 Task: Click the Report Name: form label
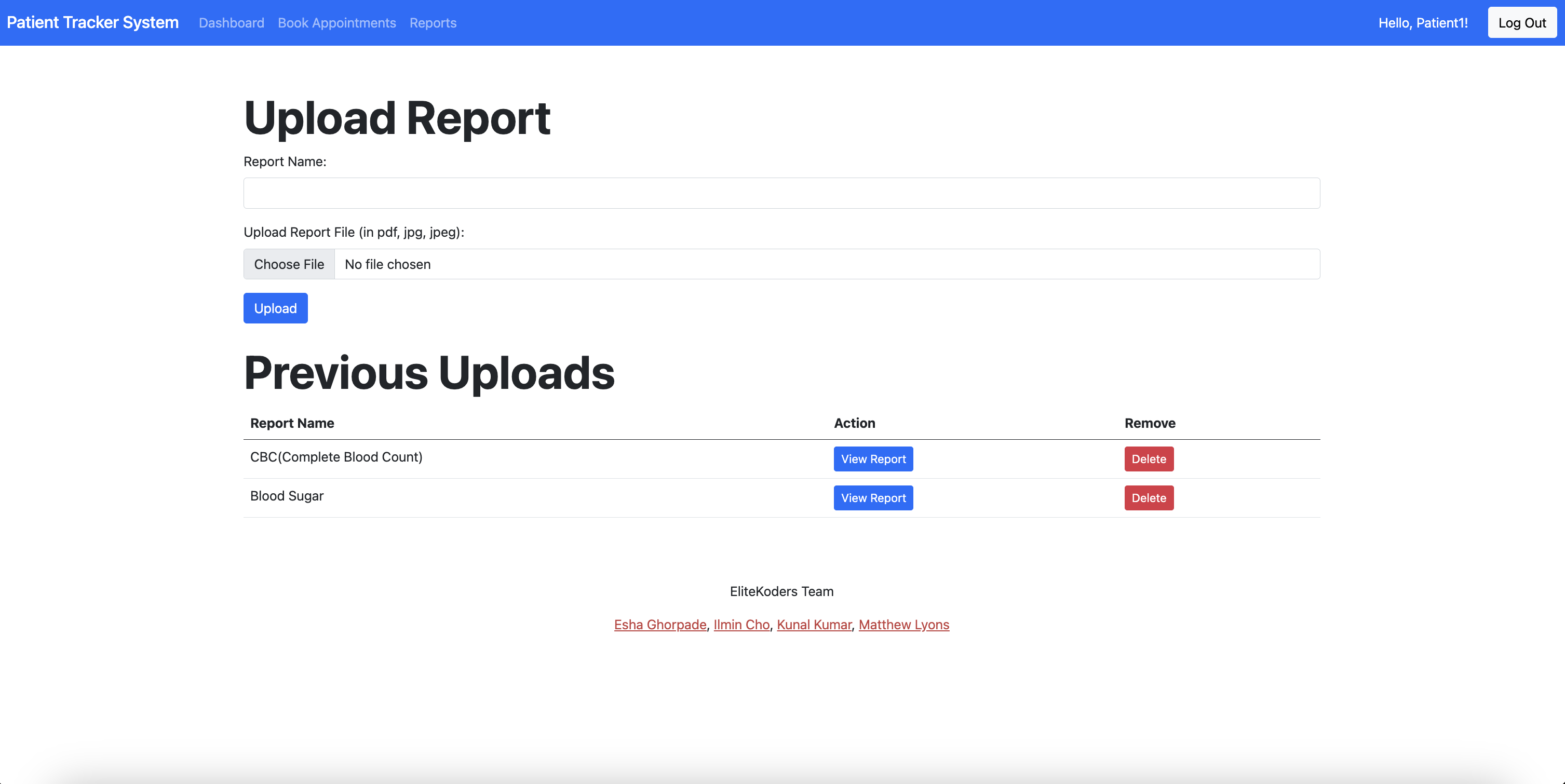click(285, 161)
